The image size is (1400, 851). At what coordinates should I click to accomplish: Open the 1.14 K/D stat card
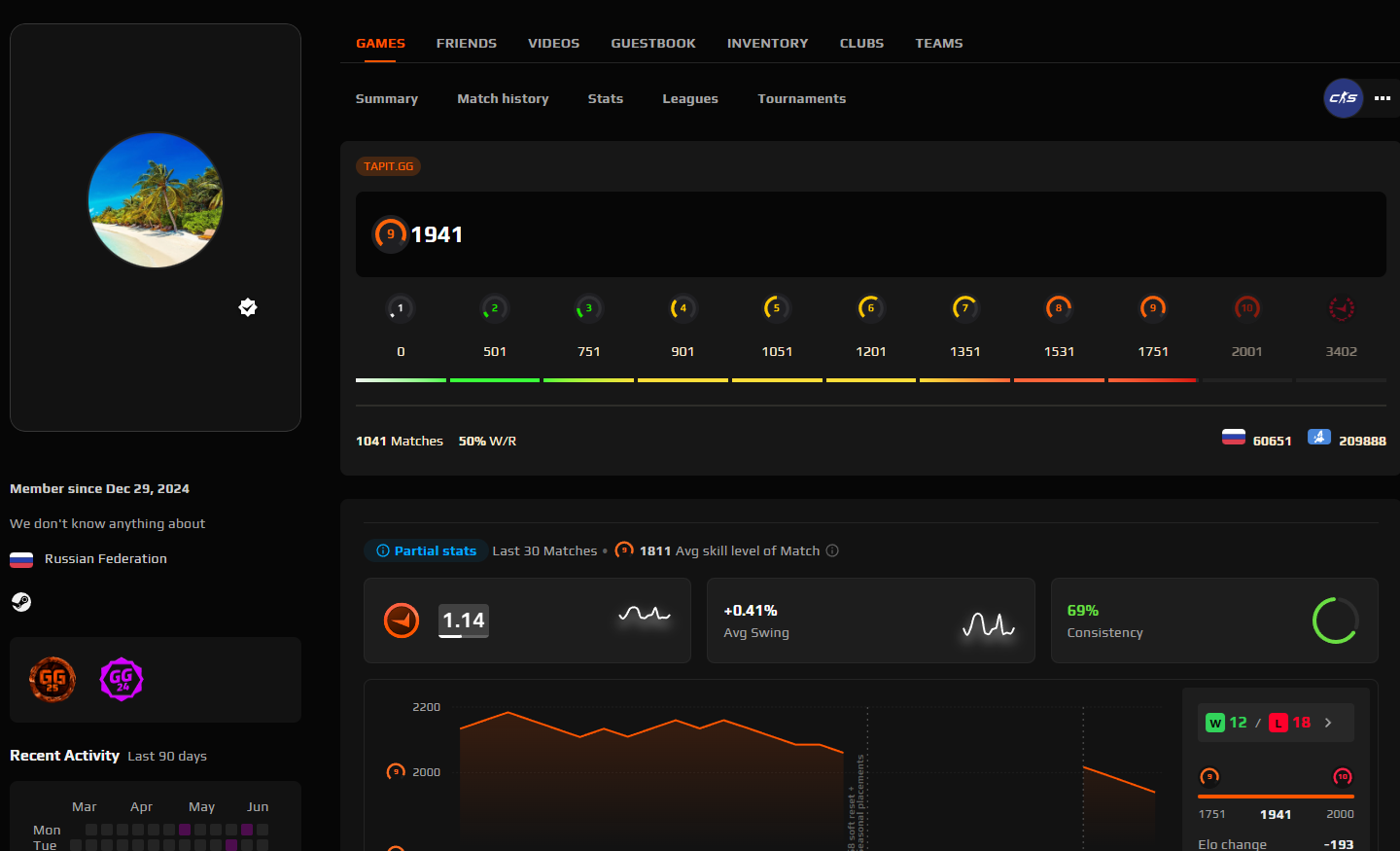[527, 621]
